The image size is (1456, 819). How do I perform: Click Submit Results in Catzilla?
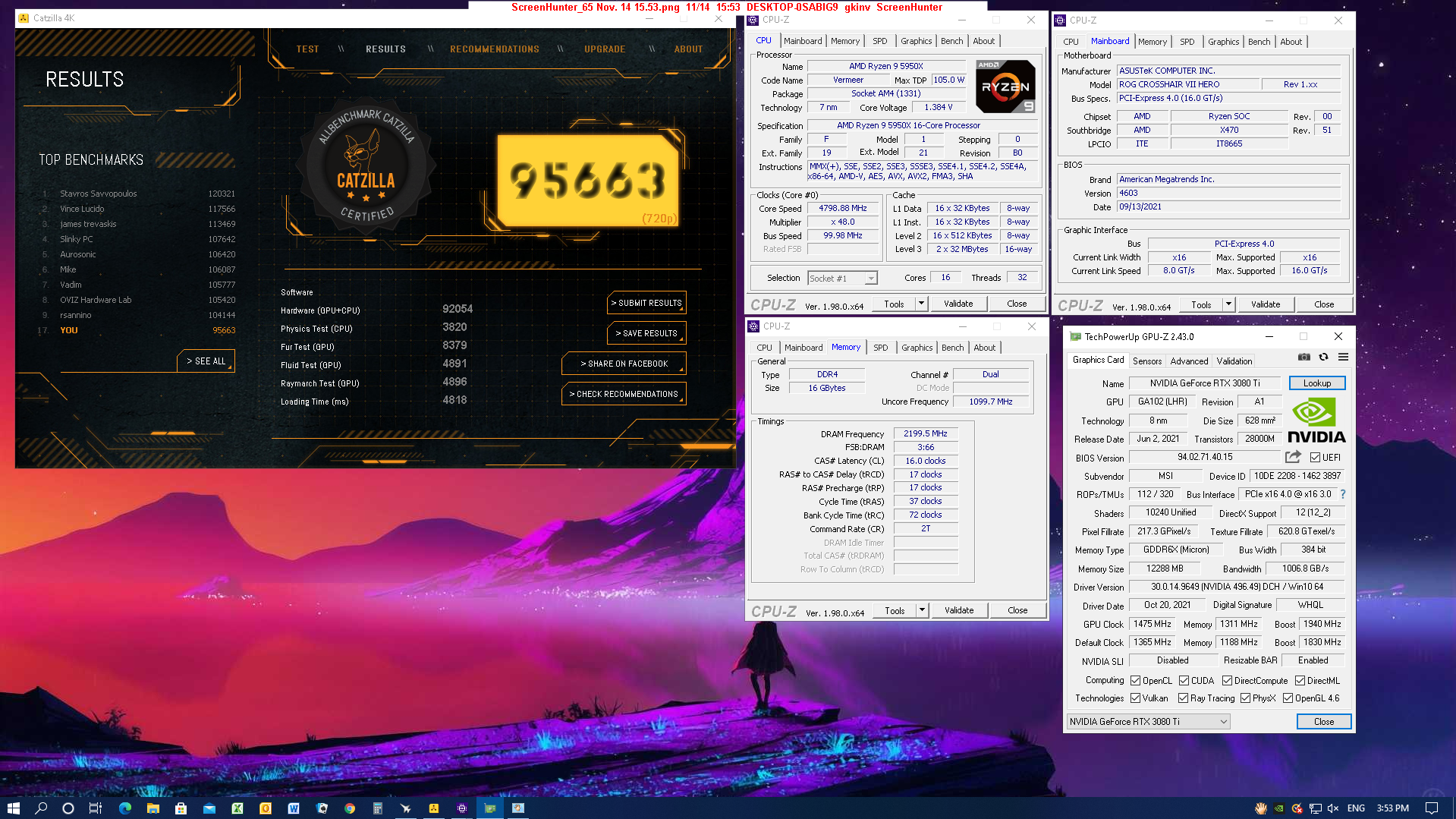click(x=646, y=303)
